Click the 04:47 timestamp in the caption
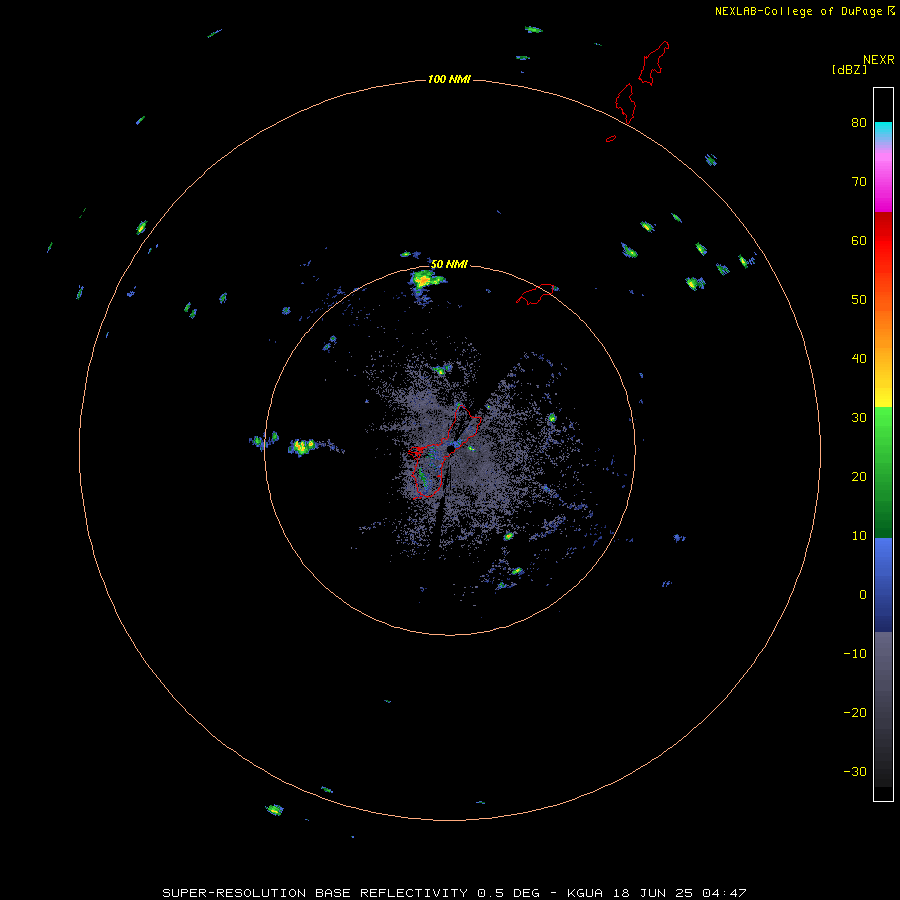Image resolution: width=900 pixels, height=900 pixels. click(723, 893)
